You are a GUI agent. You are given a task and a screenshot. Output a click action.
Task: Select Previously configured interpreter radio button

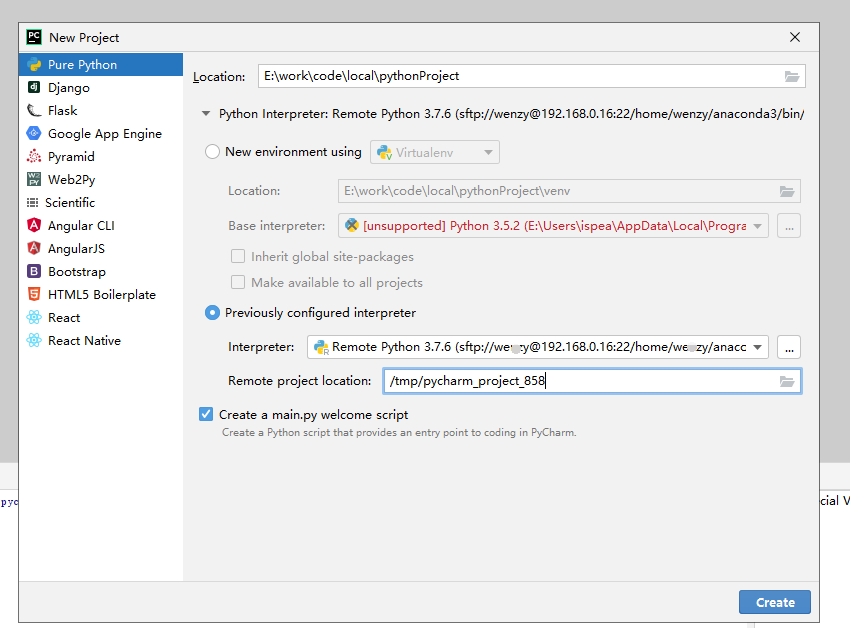pos(212,312)
